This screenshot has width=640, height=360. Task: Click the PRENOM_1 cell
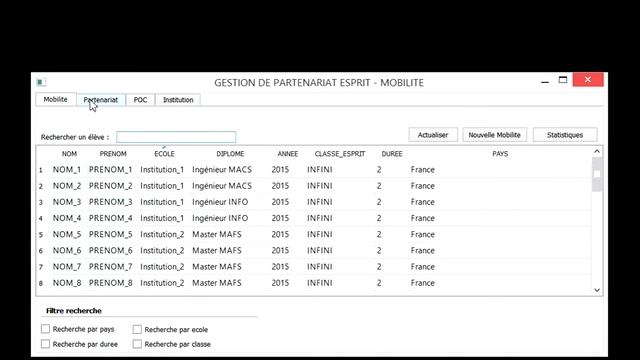[111, 169]
